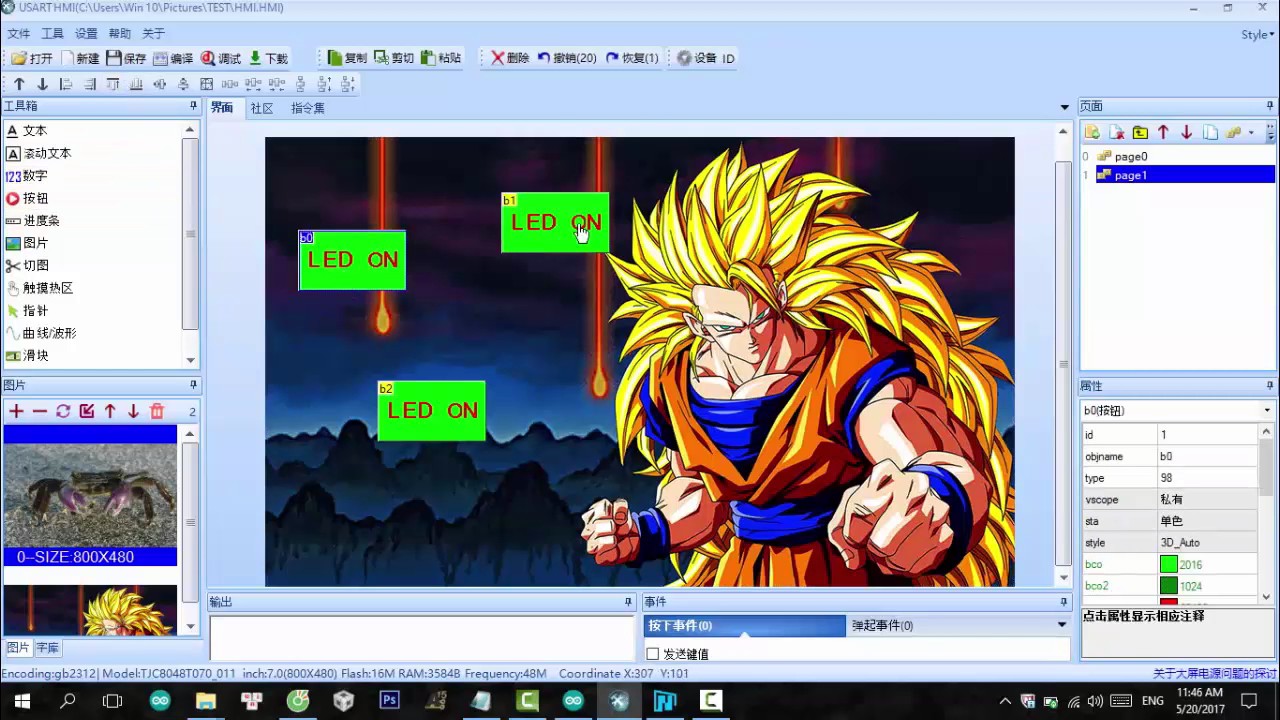The image size is (1280, 720).
Task: Select page1 in the page list
Action: click(x=1185, y=175)
